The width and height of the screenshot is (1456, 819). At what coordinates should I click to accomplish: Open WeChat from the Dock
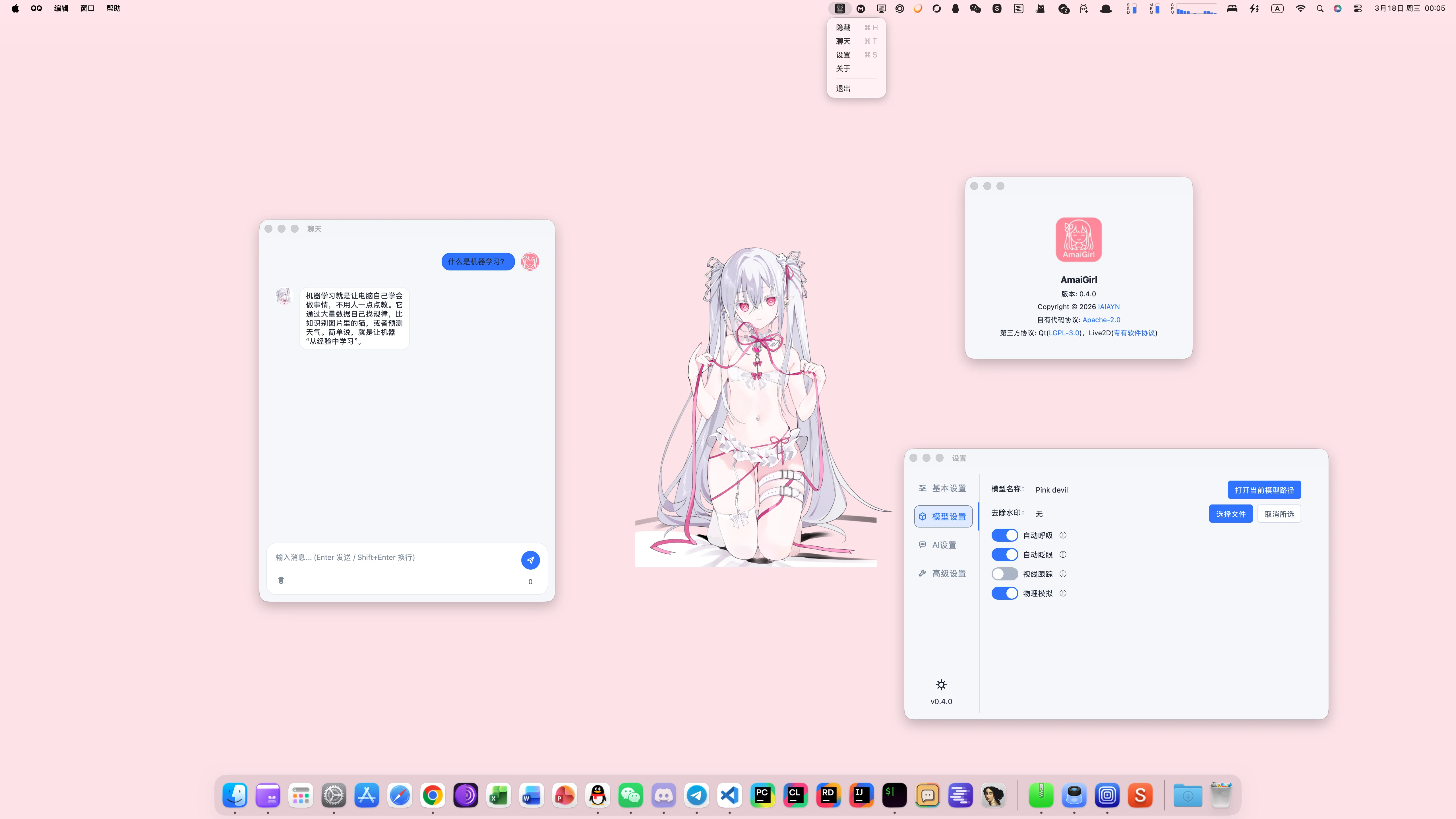[x=631, y=795]
